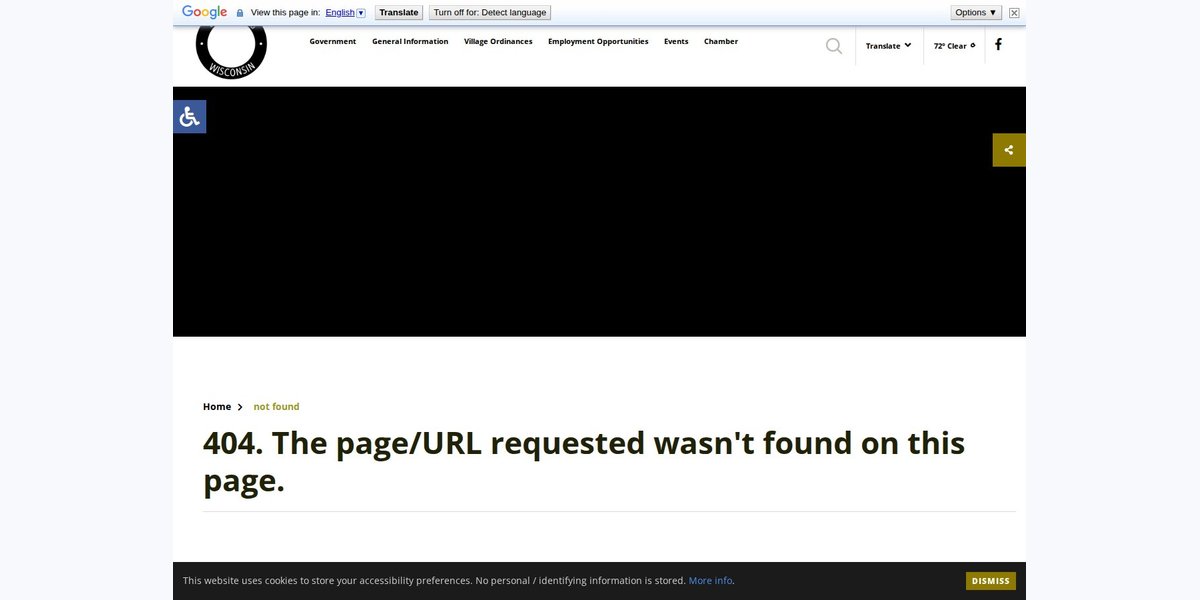Image resolution: width=1200 pixels, height=600 pixels.
Task: Open the Chamber menu item
Action: coord(721,41)
